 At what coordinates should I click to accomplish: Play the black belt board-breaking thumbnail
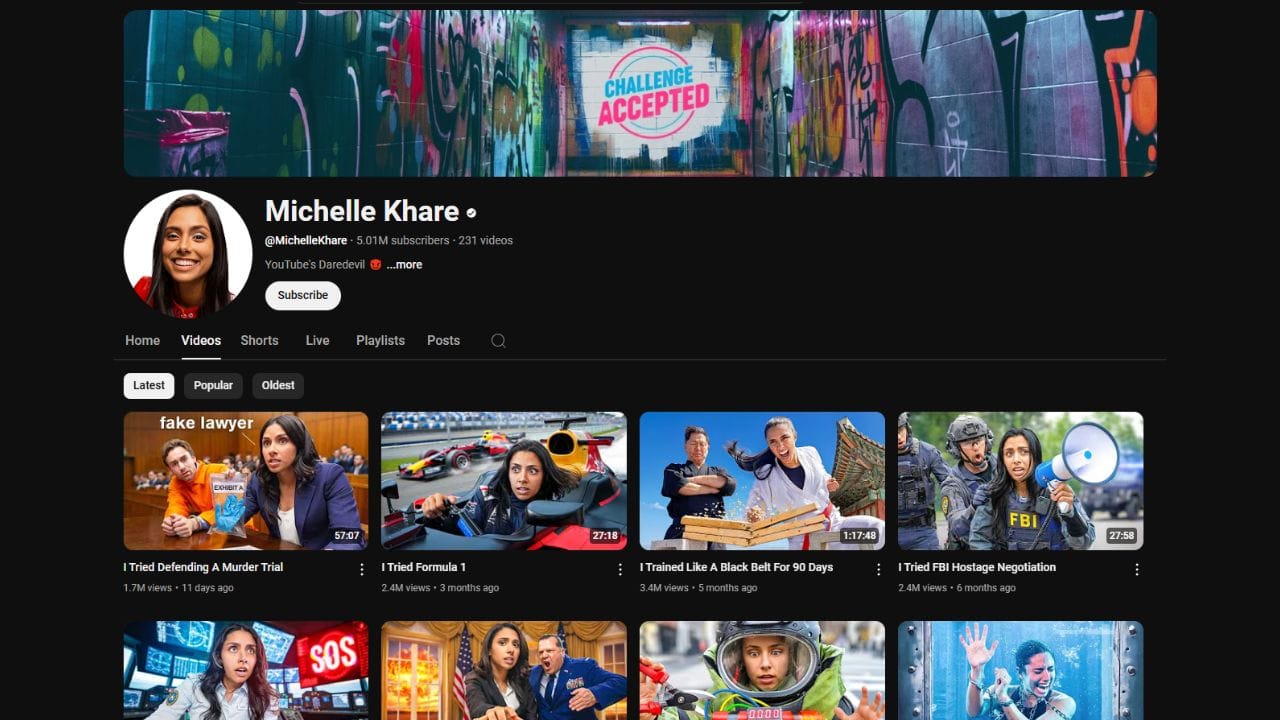tap(762, 481)
